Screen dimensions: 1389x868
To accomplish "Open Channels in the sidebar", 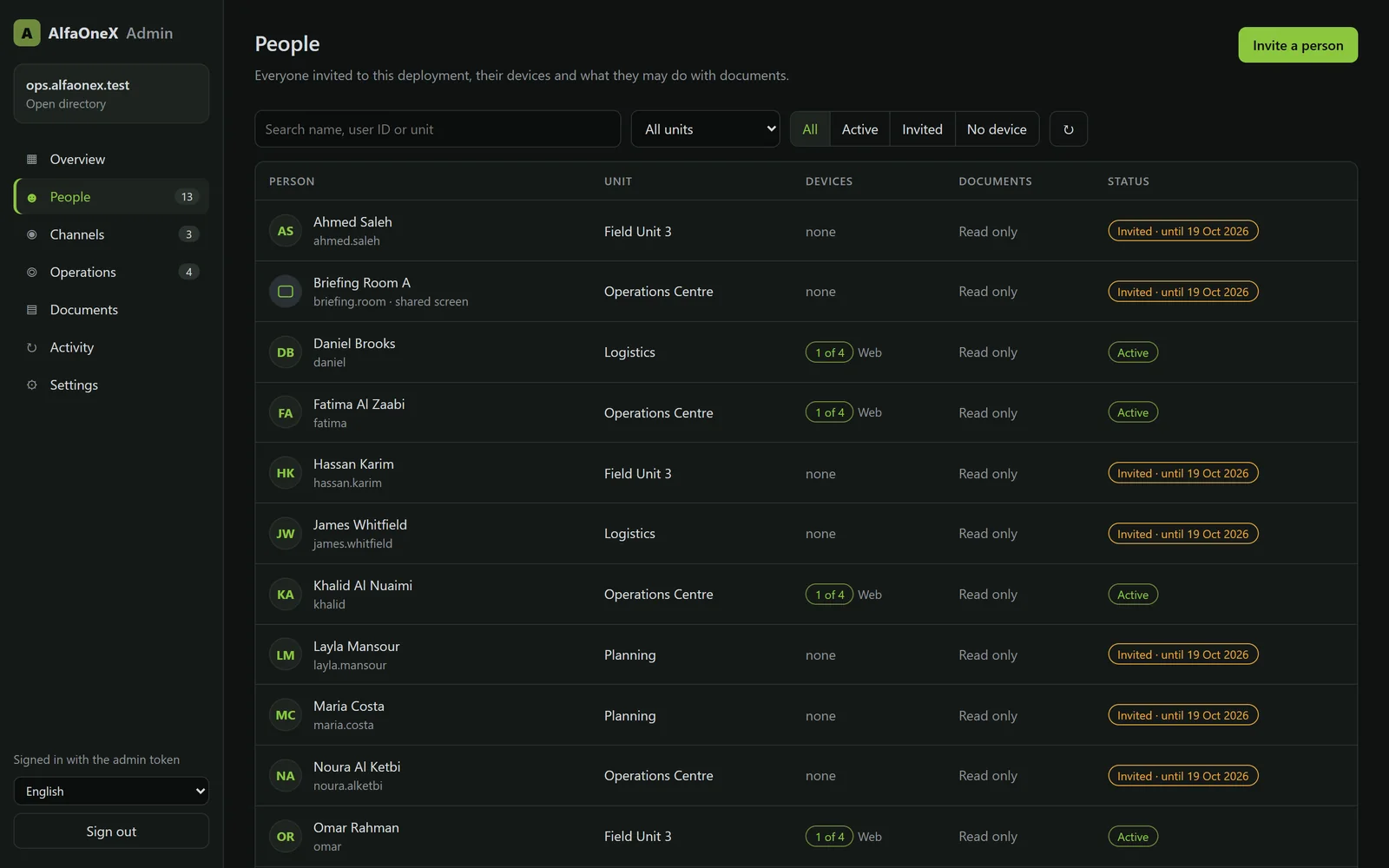I will coord(111,234).
